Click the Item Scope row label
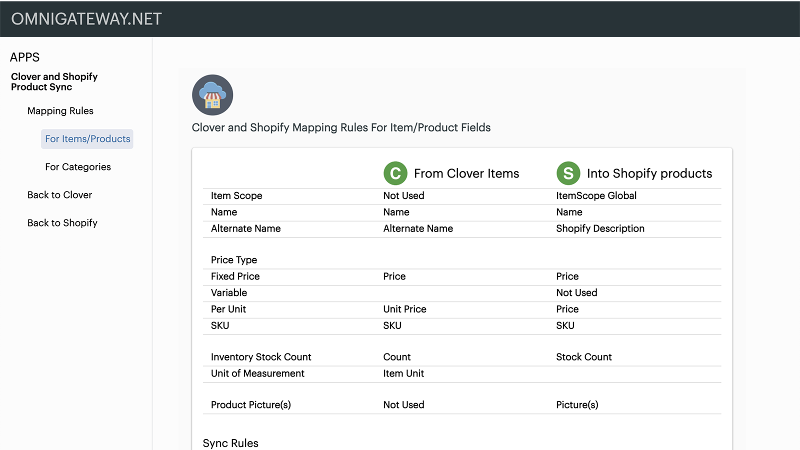Viewport: 800px width, 450px height. pos(236,196)
